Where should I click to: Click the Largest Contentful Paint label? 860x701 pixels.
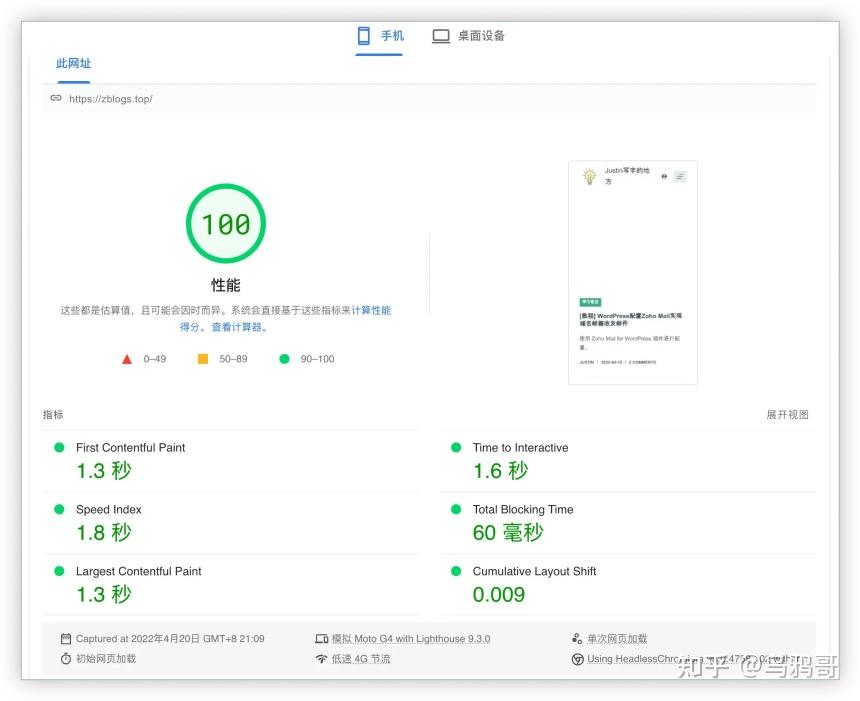[139, 572]
